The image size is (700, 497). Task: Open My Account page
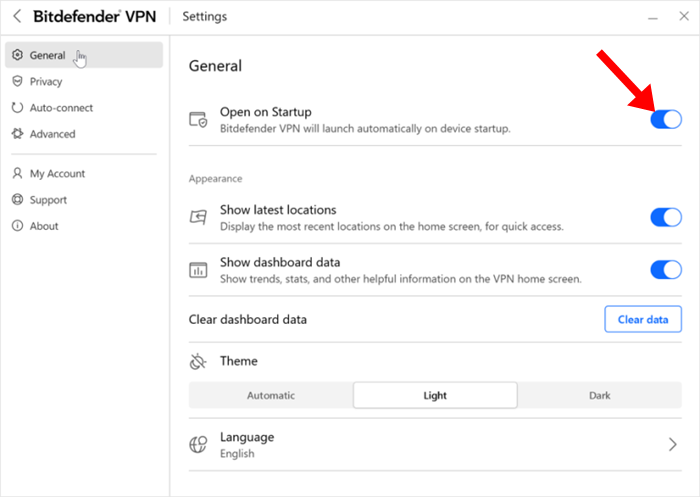tap(84, 173)
